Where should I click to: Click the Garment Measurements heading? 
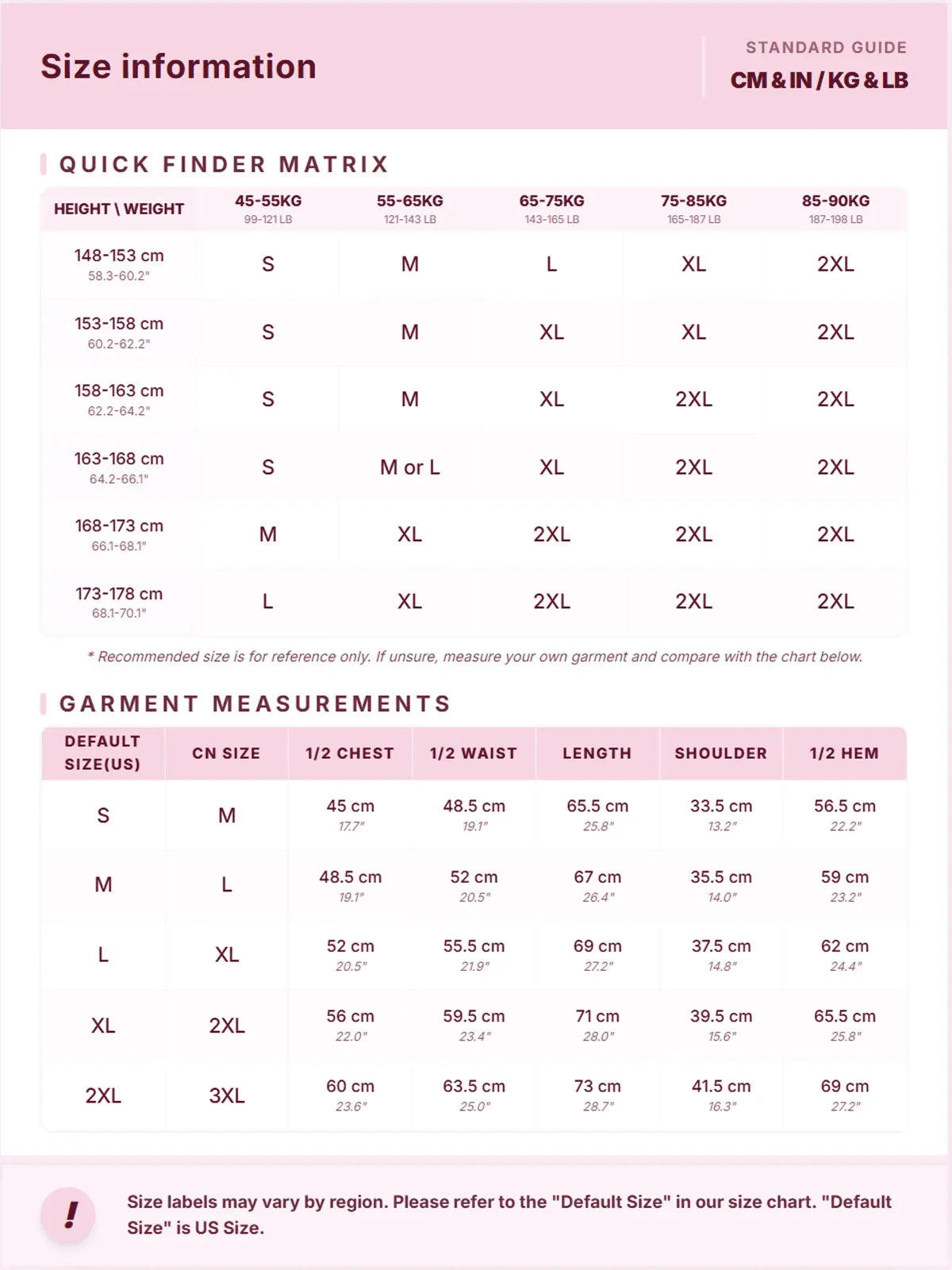255,704
